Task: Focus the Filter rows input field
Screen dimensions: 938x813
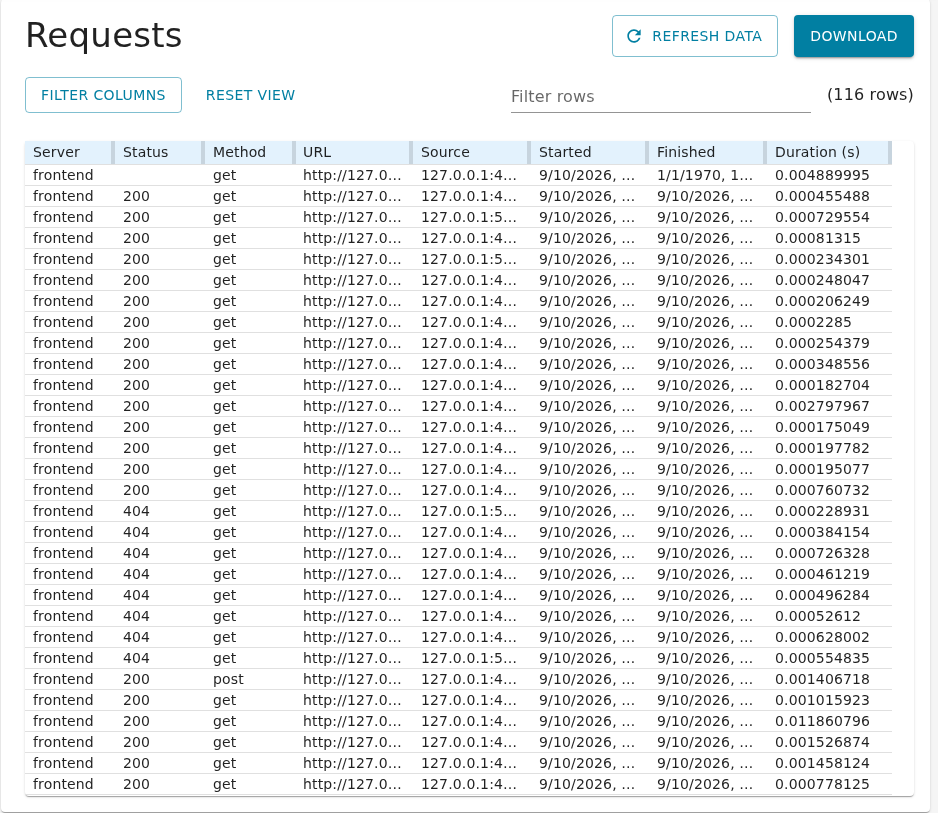Action: 660,96
